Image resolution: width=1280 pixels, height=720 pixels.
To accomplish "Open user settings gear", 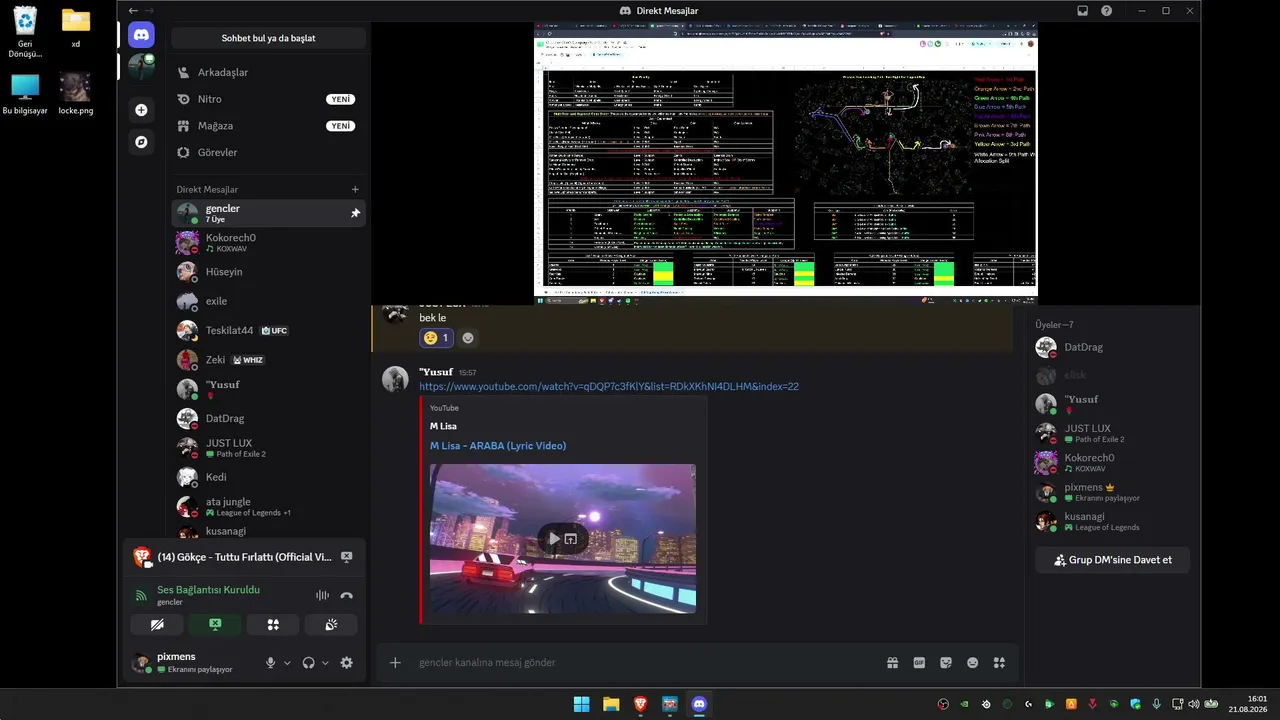I will tap(346, 662).
